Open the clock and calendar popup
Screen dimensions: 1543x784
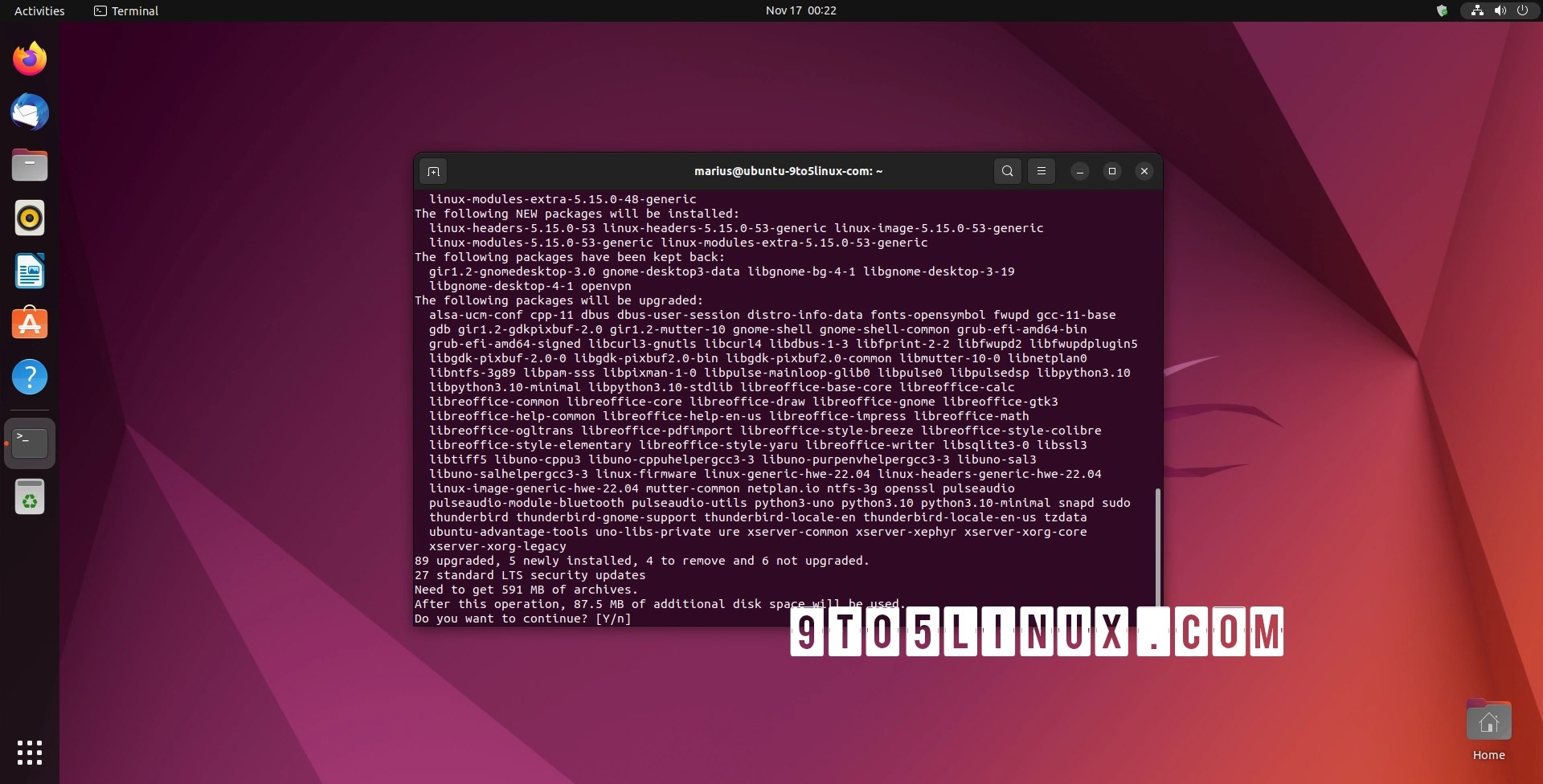pos(800,10)
